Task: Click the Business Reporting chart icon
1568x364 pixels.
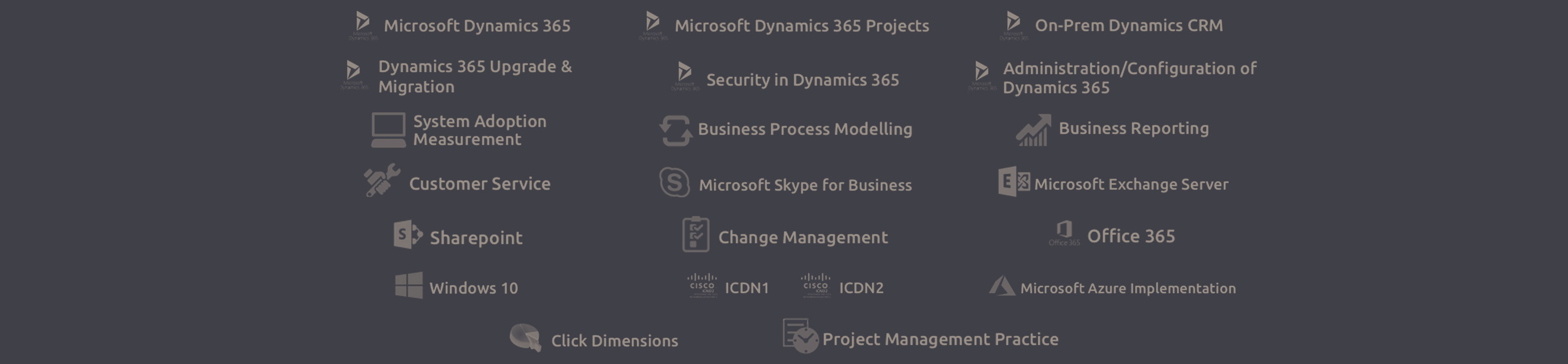Action: [1034, 130]
